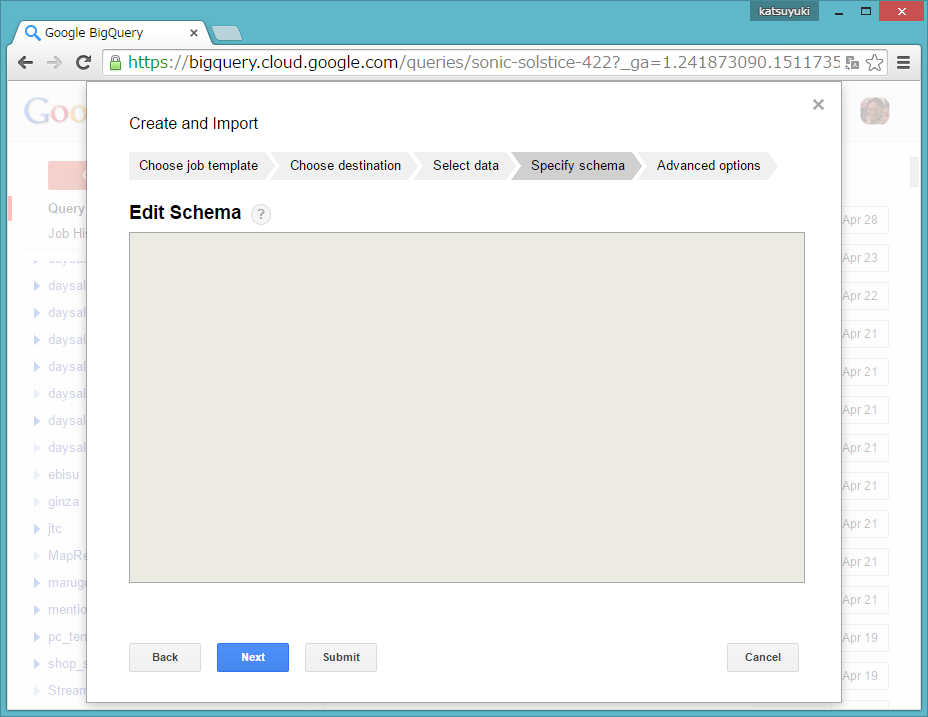Open a new browser tab

(x=227, y=33)
